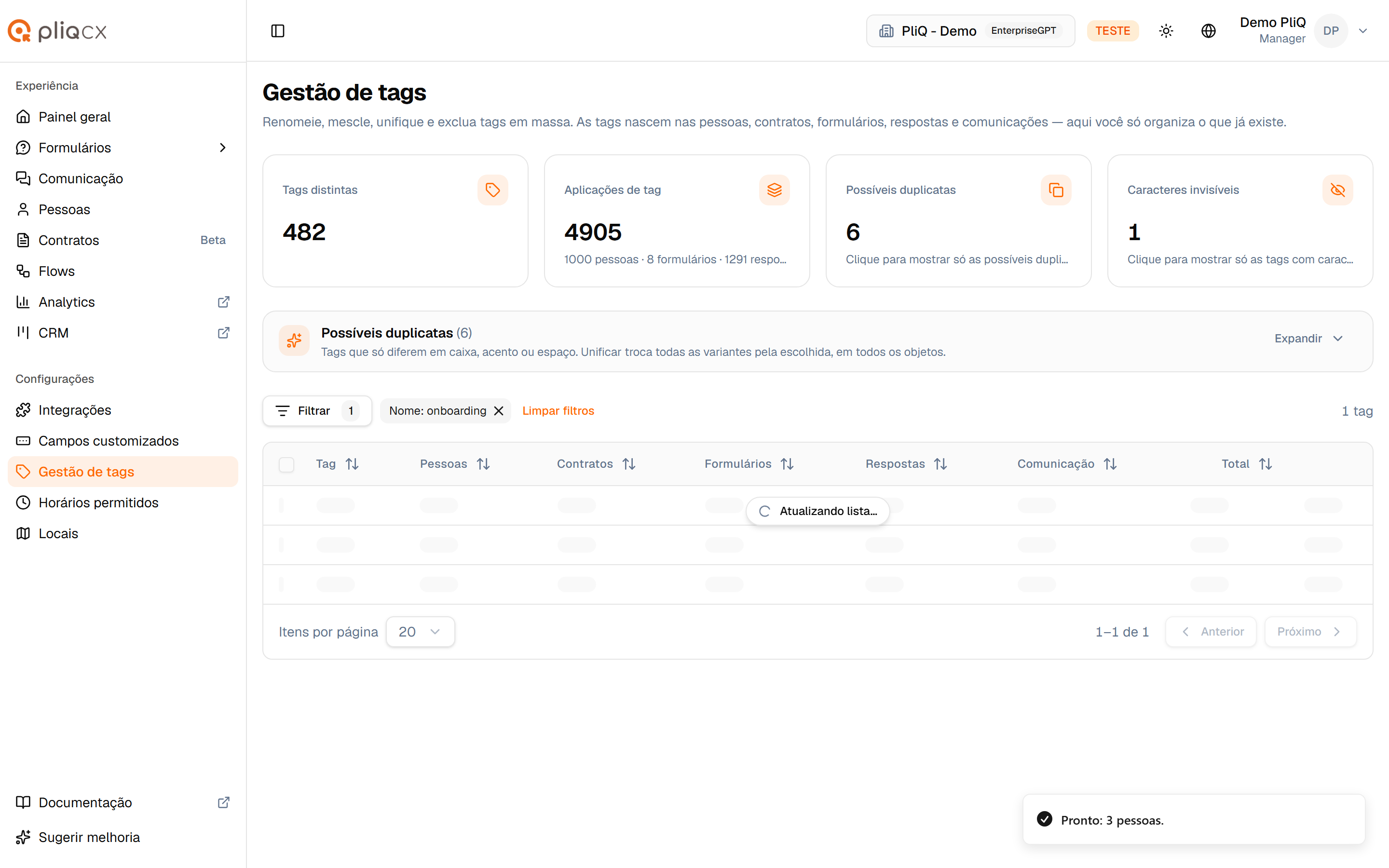Viewport: 1389px width, 868px height.
Task: Open the user menu chevron
Action: [1362, 31]
